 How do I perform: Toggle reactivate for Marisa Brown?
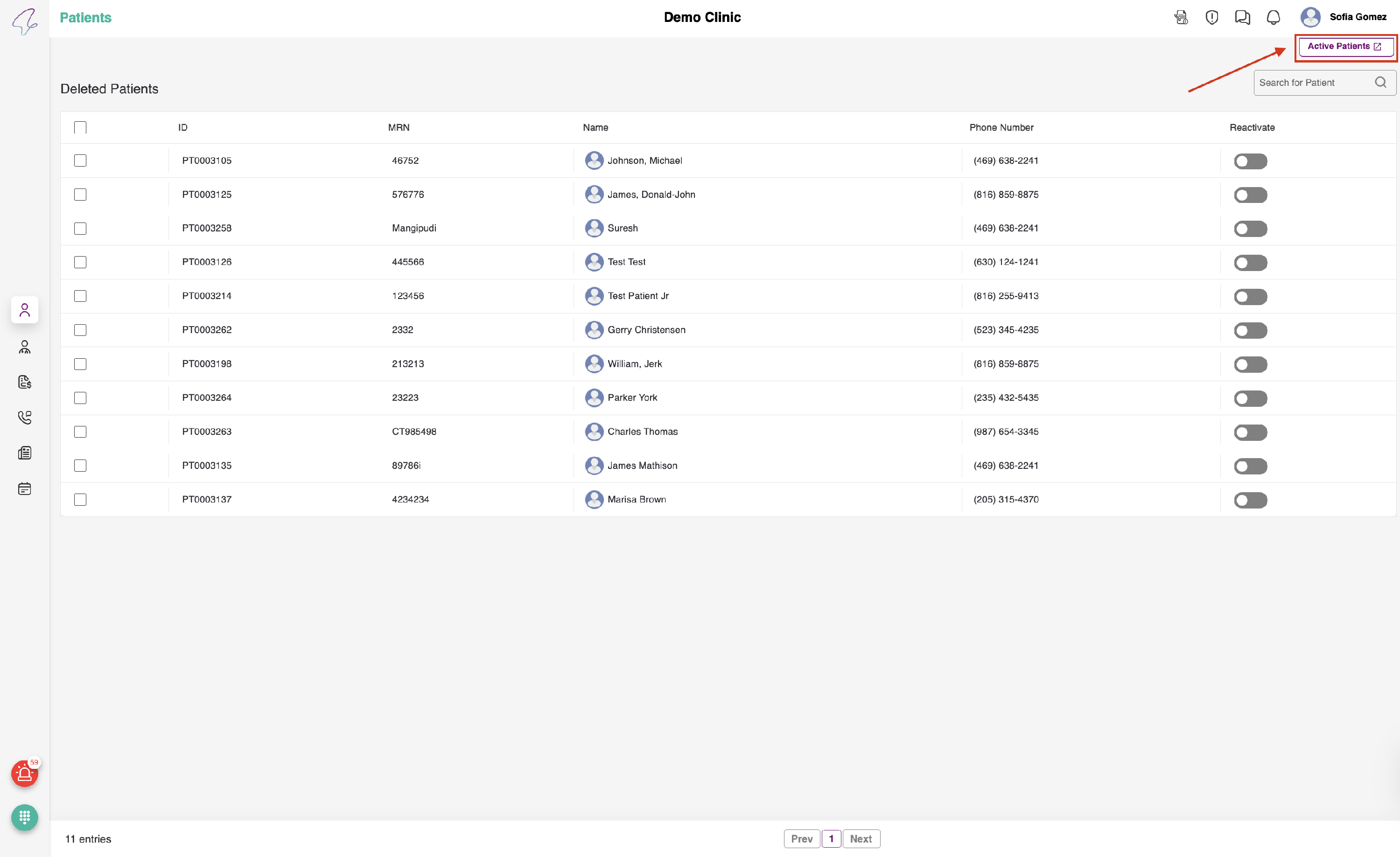coord(1250,500)
